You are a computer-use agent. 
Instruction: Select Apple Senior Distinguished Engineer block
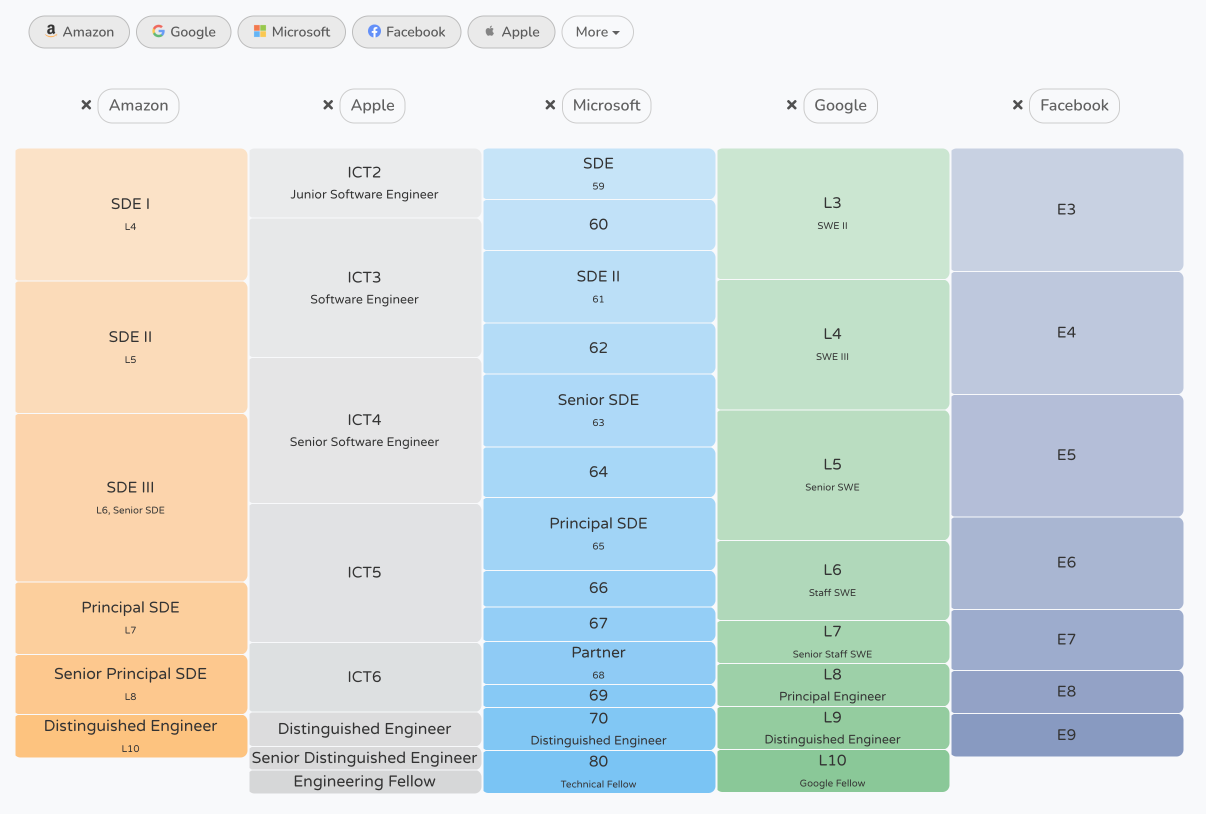tap(365, 758)
